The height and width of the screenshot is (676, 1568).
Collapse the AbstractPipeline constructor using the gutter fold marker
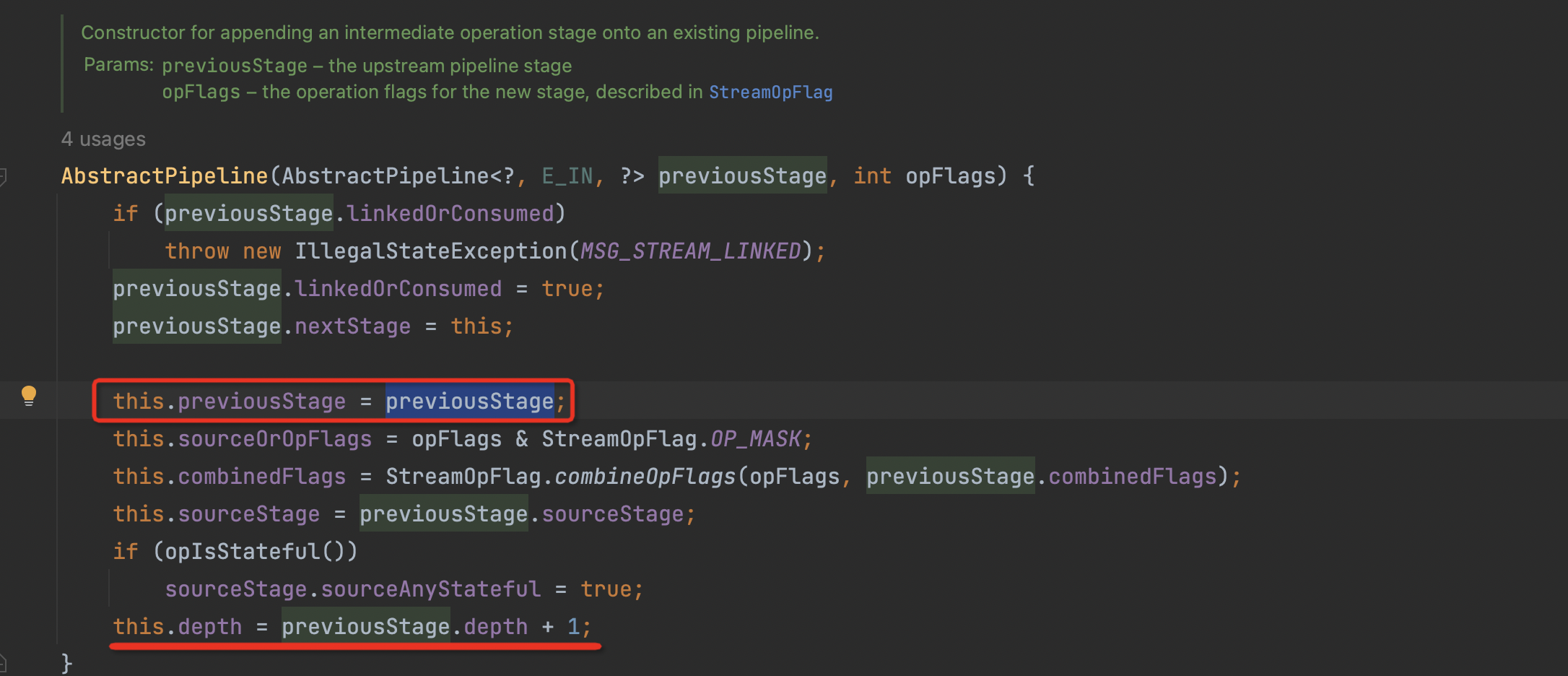click(x=3, y=175)
